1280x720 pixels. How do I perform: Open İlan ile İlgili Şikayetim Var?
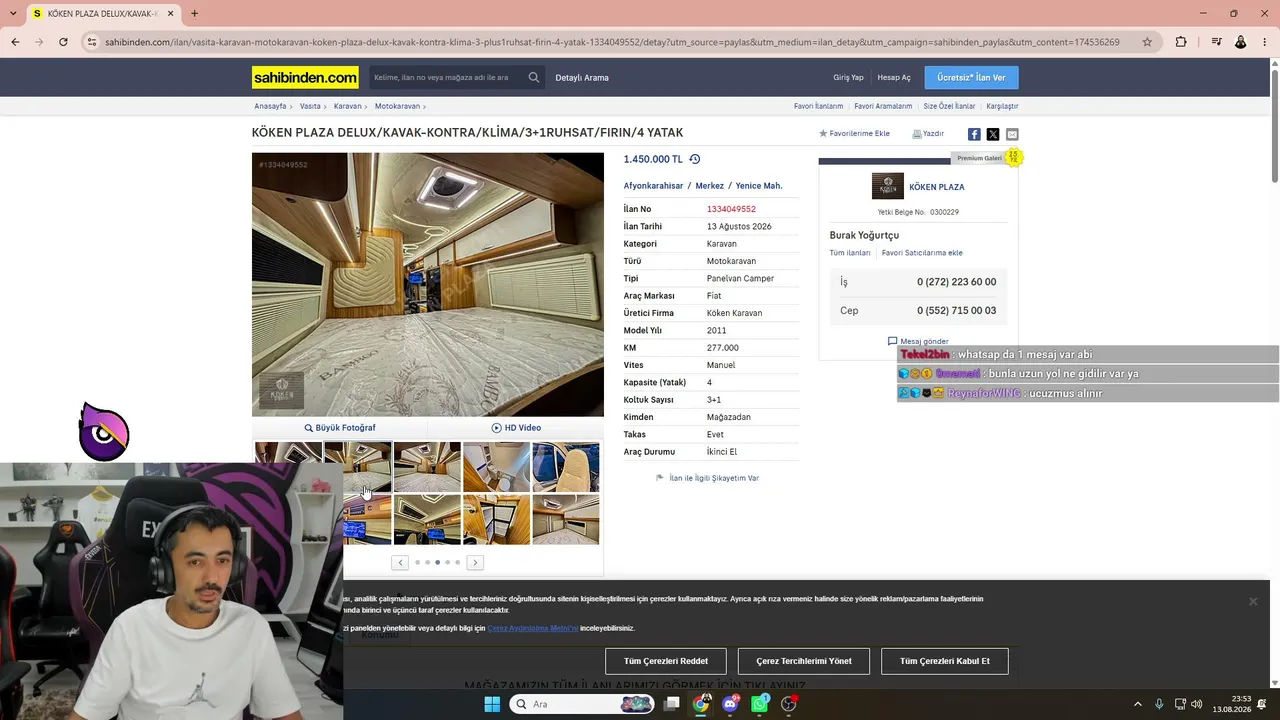[x=707, y=478]
